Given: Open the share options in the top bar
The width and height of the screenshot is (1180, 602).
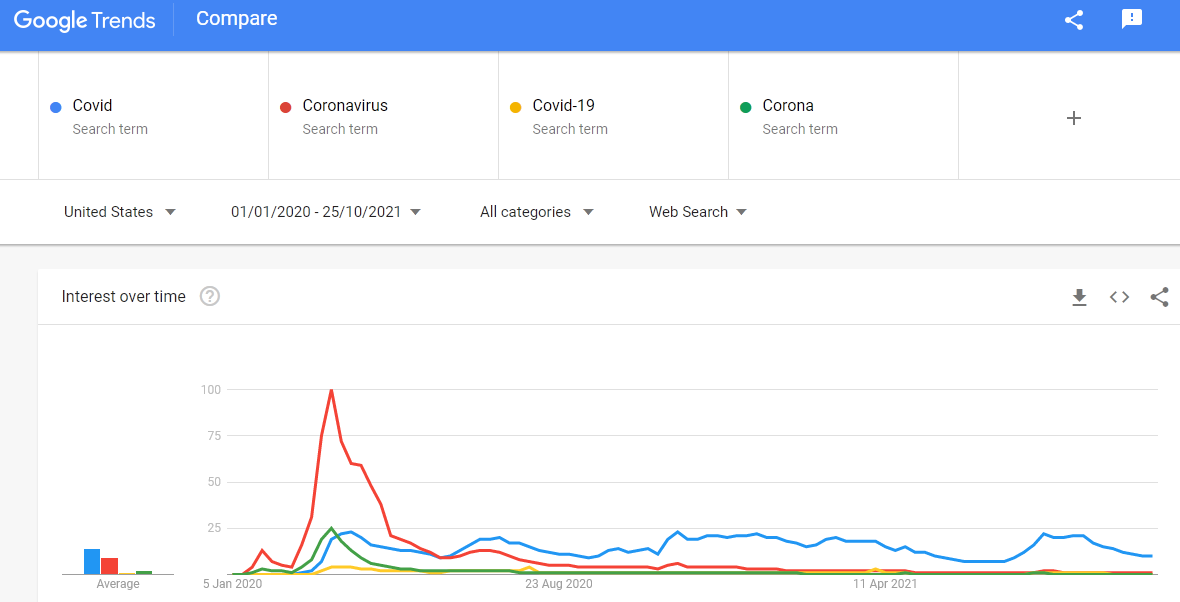Looking at the screenshot, I should pyautogui.click(x=1073, y=19).
